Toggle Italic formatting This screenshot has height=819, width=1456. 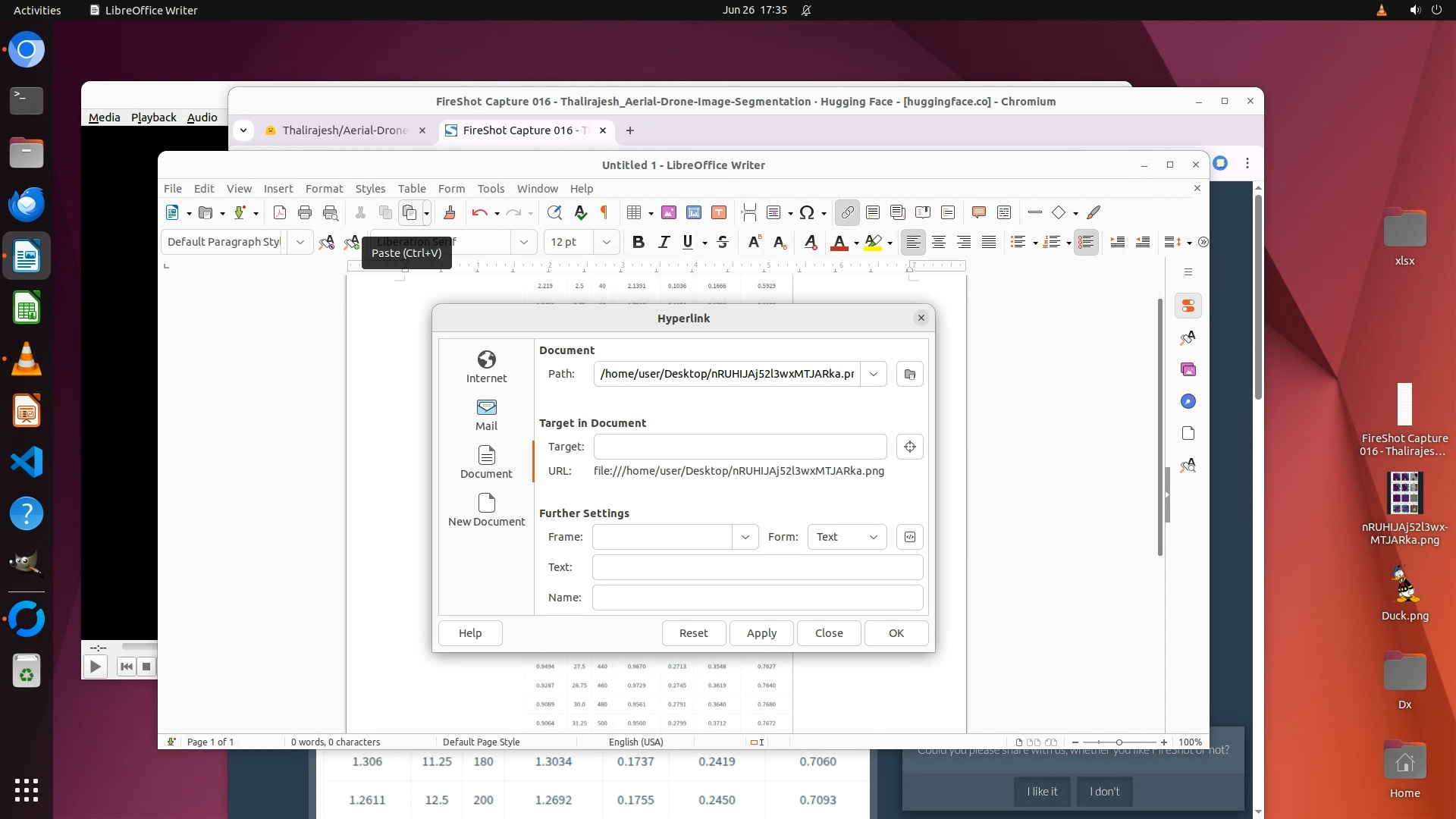tap(664, 242)
